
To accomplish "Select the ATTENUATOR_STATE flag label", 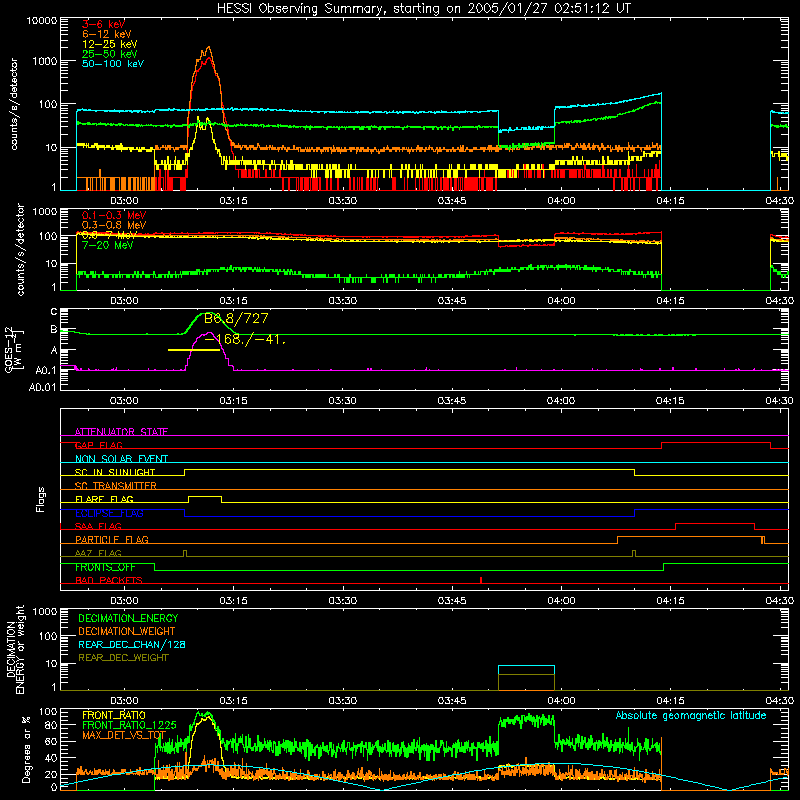I will [x=121, y=432].
